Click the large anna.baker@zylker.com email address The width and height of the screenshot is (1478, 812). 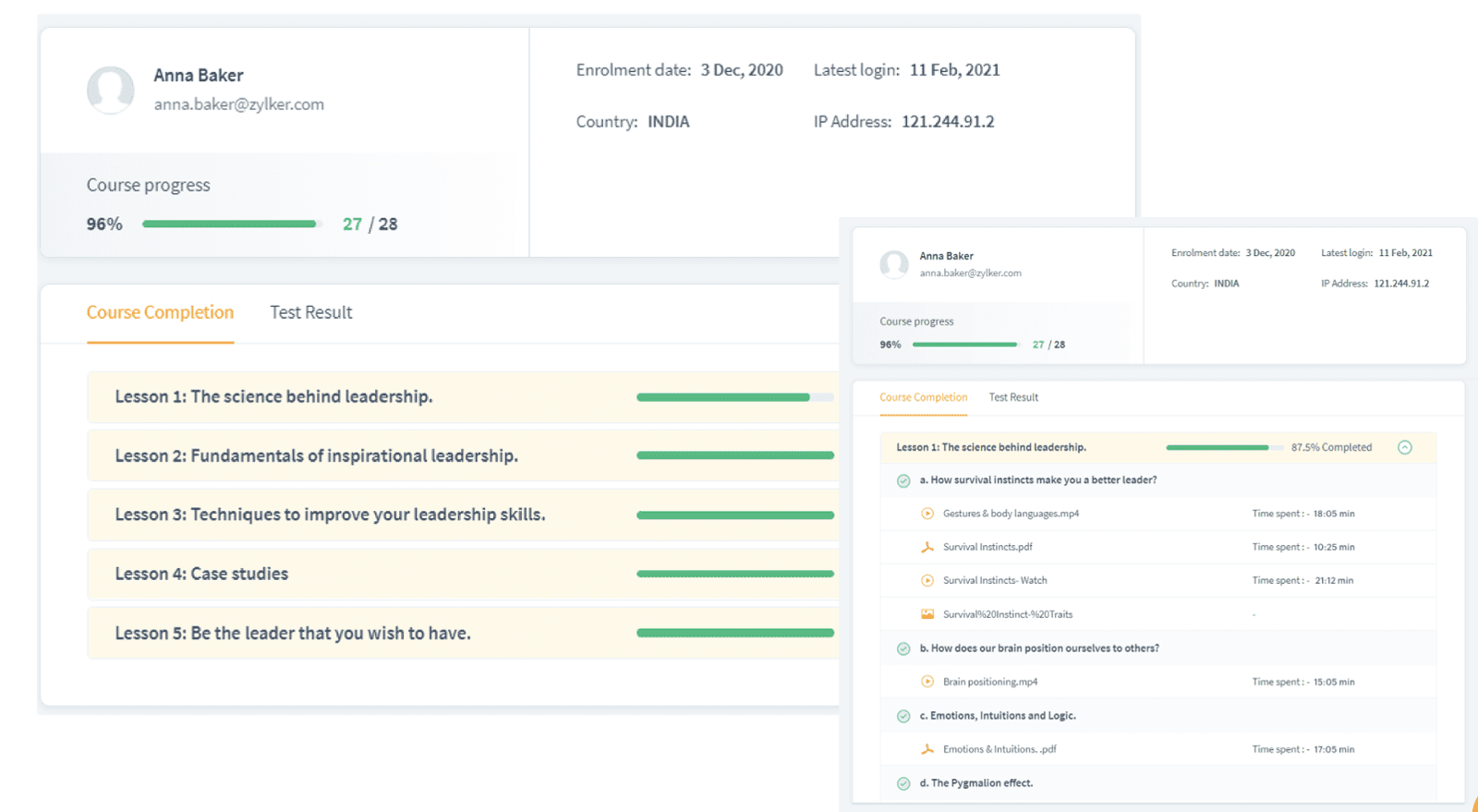coord(238,104)
